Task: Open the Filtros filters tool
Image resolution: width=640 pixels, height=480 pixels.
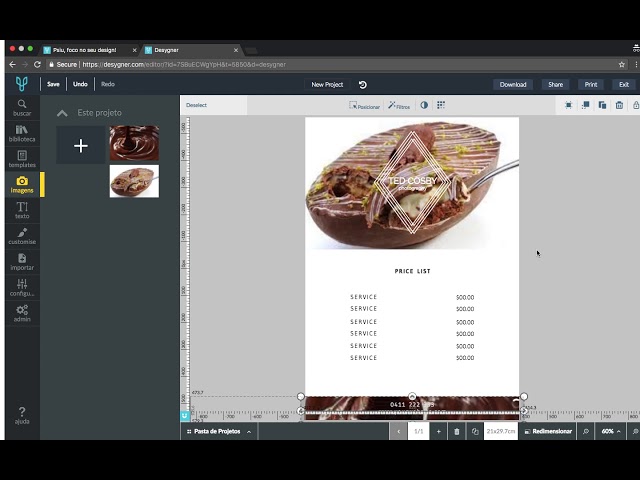Action: click(399, 105)
